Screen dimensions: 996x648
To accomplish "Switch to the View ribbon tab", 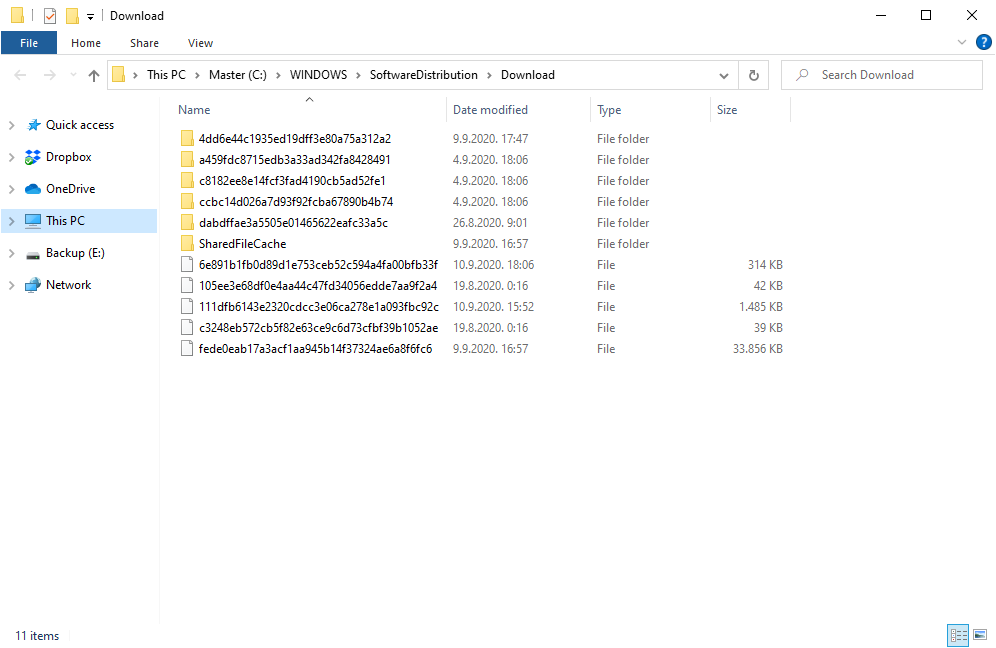I will pyautogui.click(x=200, y=43).
